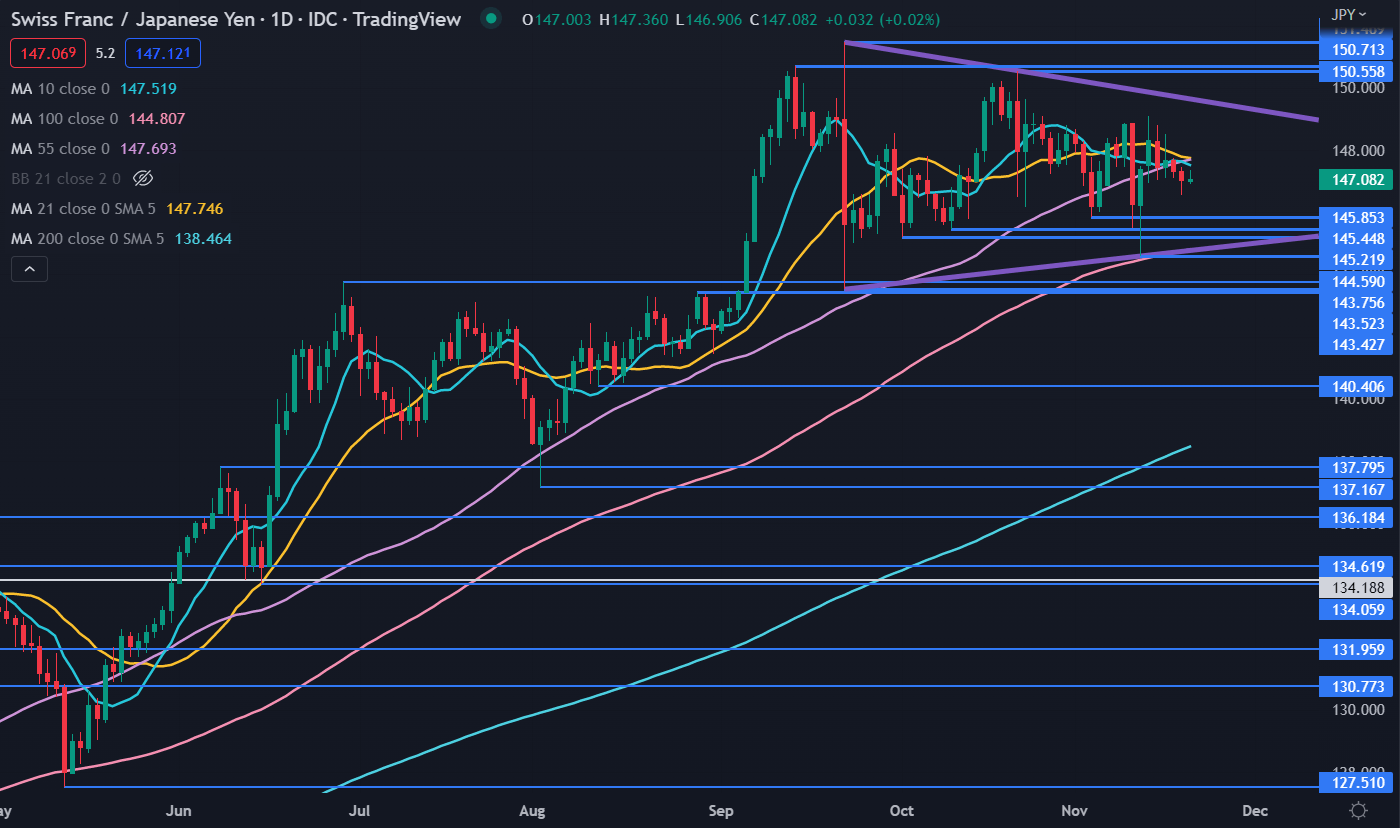
Task: Click the blue buy price 147.121 button
Action: [x=163, y=53]
